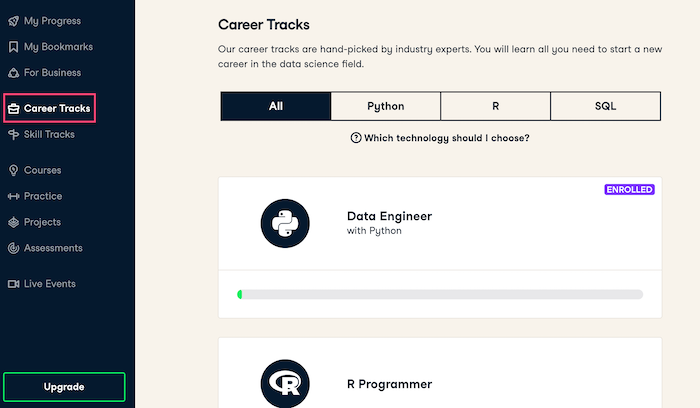The width and height of the screenshot is (700, 408).
Task: Click the Assessments sidebar icon
Action: click(13, 248)
